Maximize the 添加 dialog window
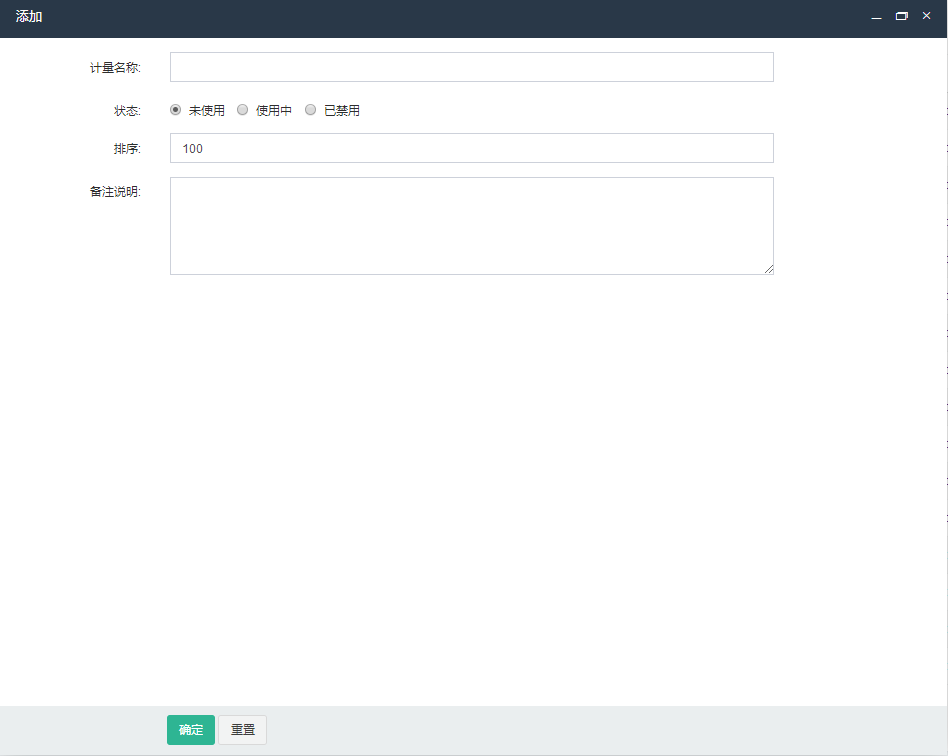Image resolution: width=948 pixels, height=756 pixels. [901, 16]
